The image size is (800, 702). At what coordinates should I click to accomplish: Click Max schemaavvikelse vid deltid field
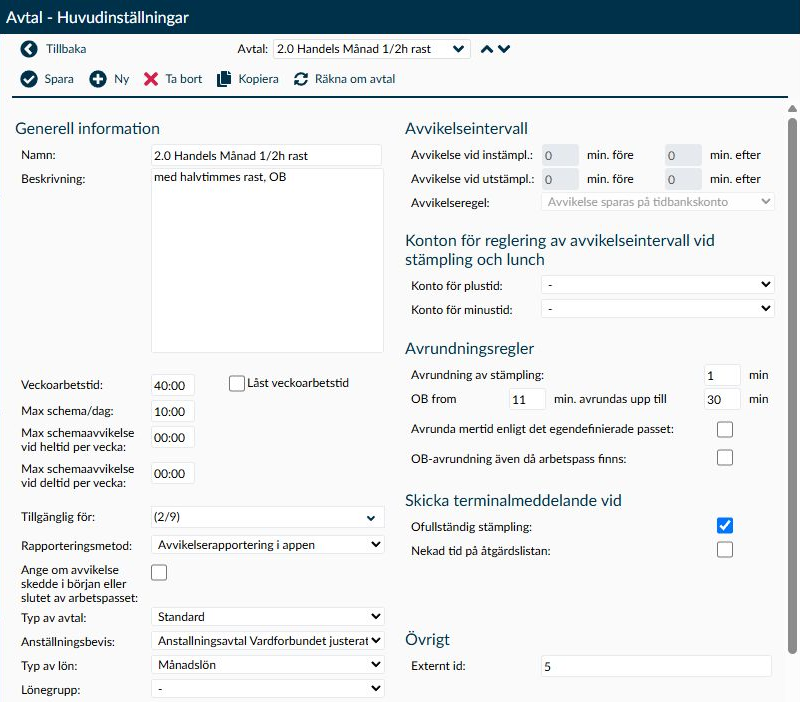tap(172, 473)
